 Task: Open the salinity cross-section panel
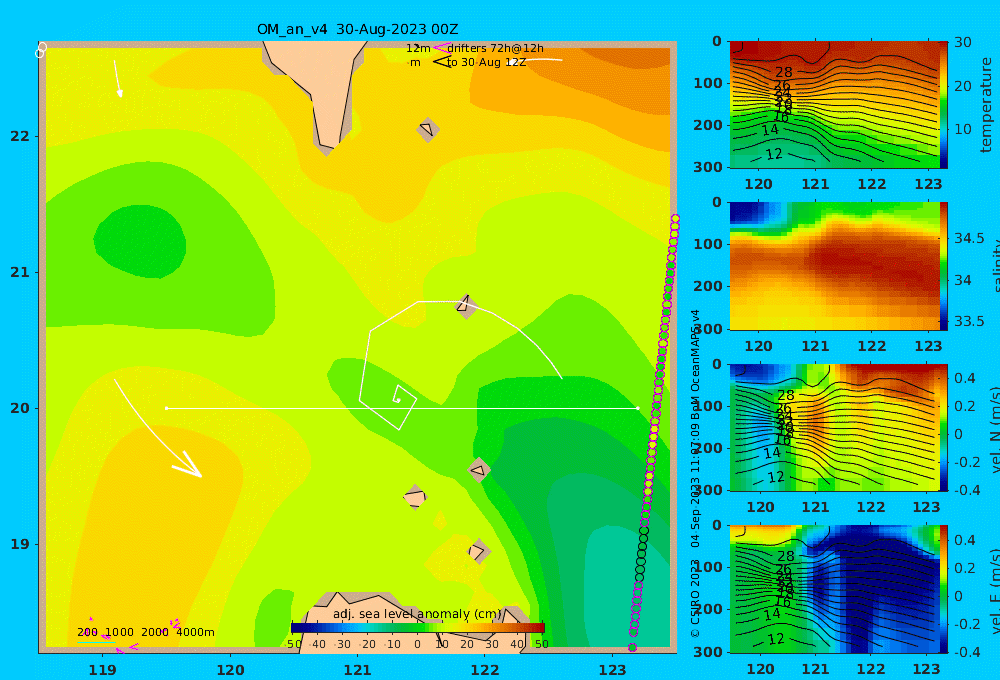834,266
